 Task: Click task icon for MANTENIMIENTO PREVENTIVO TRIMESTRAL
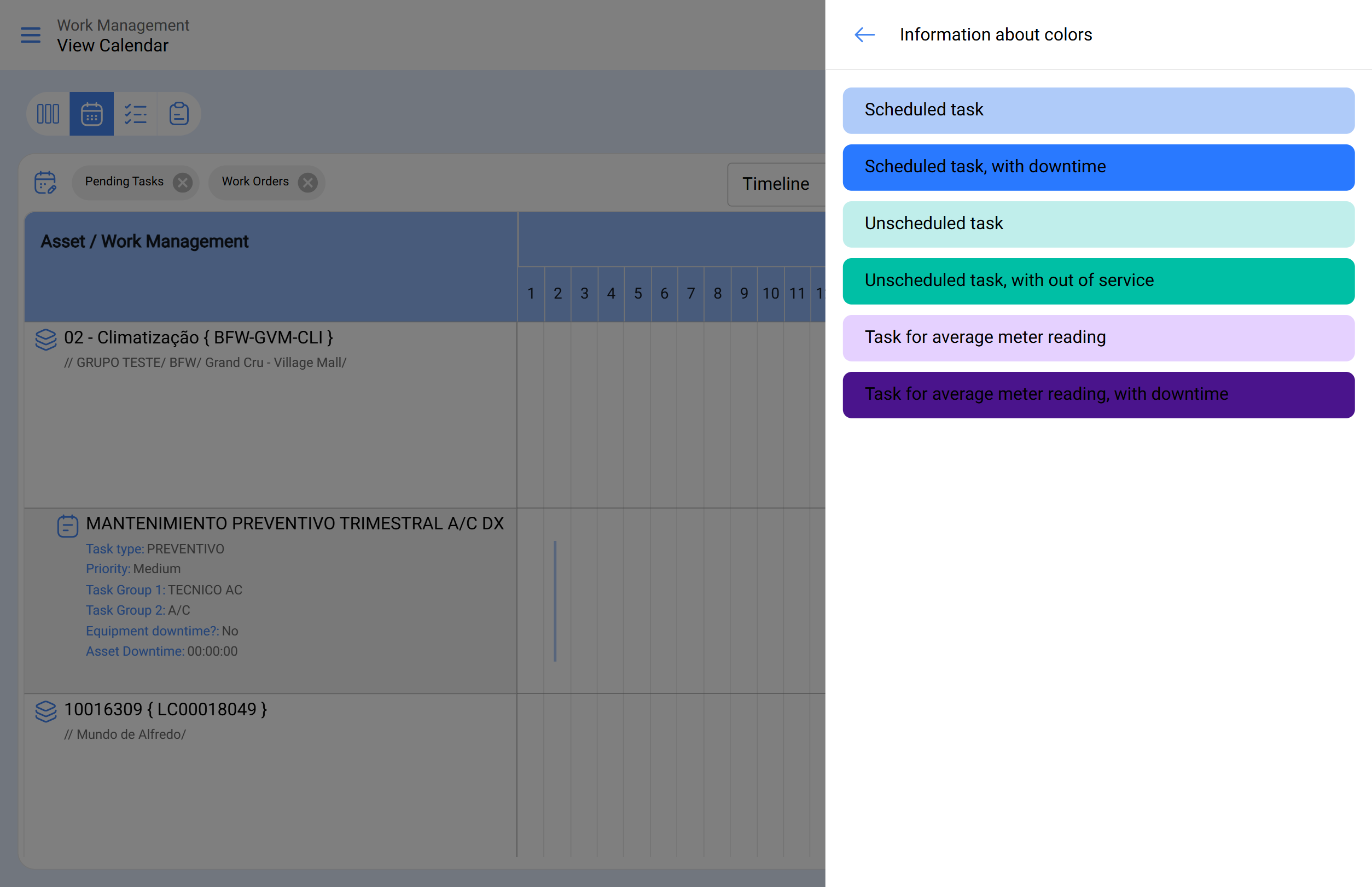click(67, 526)
